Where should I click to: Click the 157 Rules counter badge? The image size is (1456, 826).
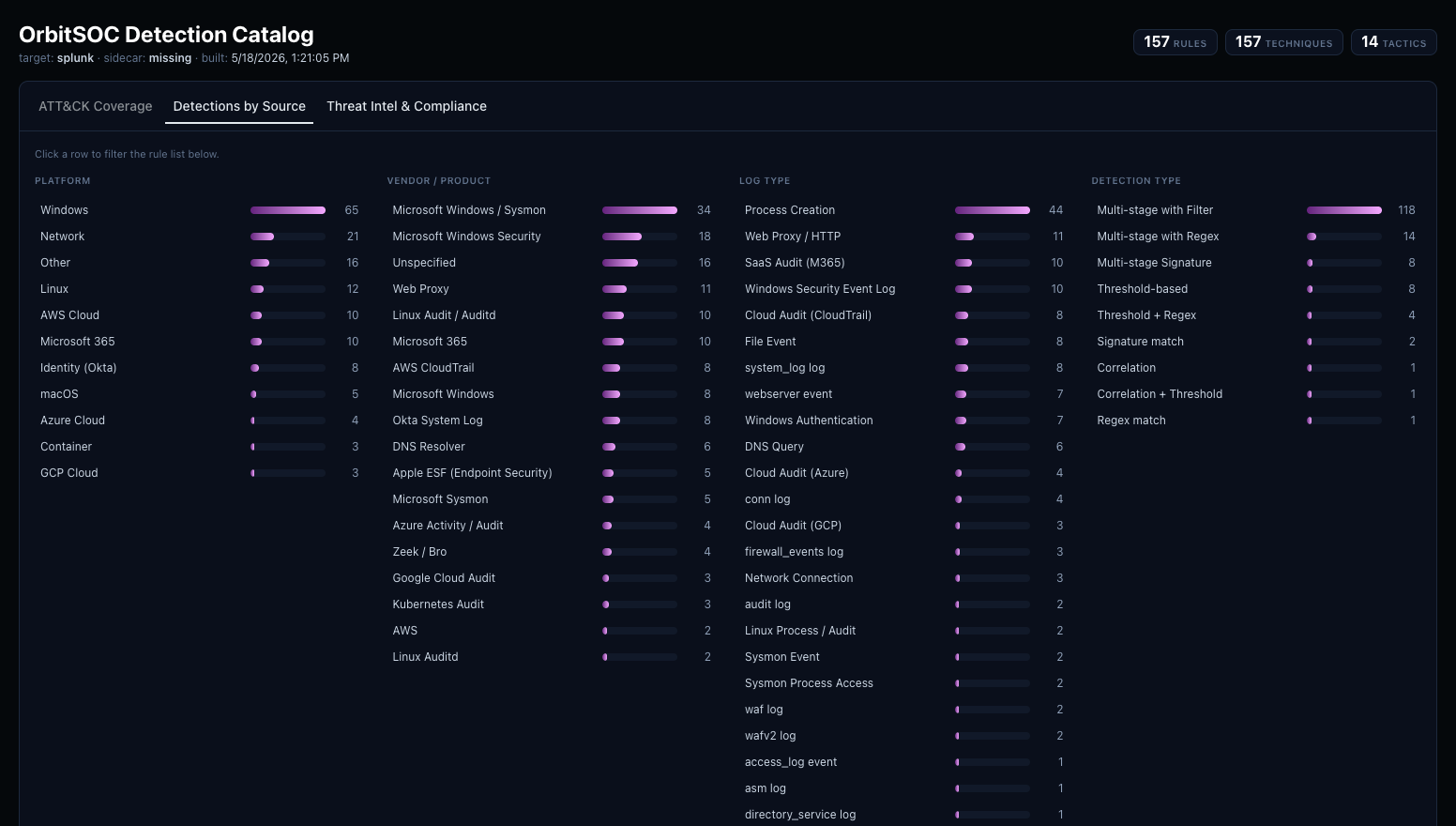pyautogui.click(x=1175, y=42)
